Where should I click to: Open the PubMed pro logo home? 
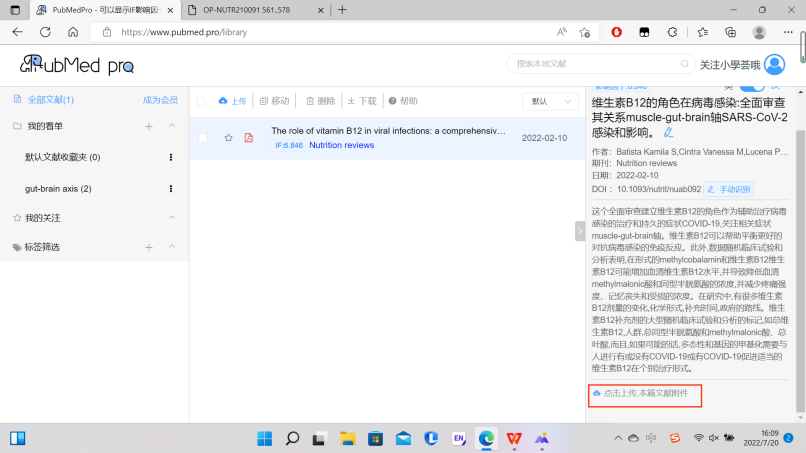tap(77, 65)
